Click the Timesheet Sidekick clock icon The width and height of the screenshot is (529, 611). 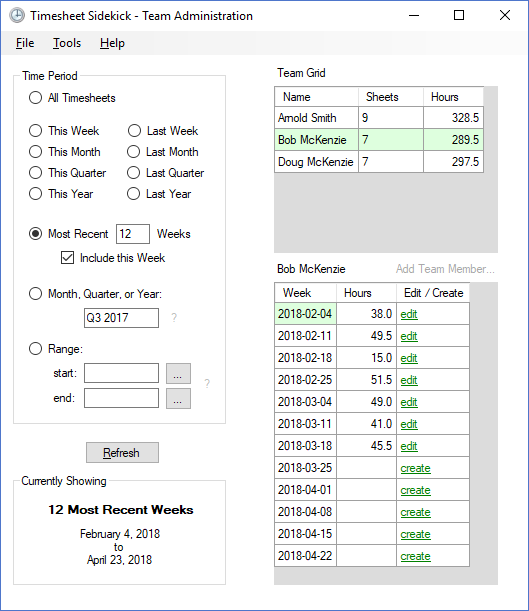click(17, 16)
